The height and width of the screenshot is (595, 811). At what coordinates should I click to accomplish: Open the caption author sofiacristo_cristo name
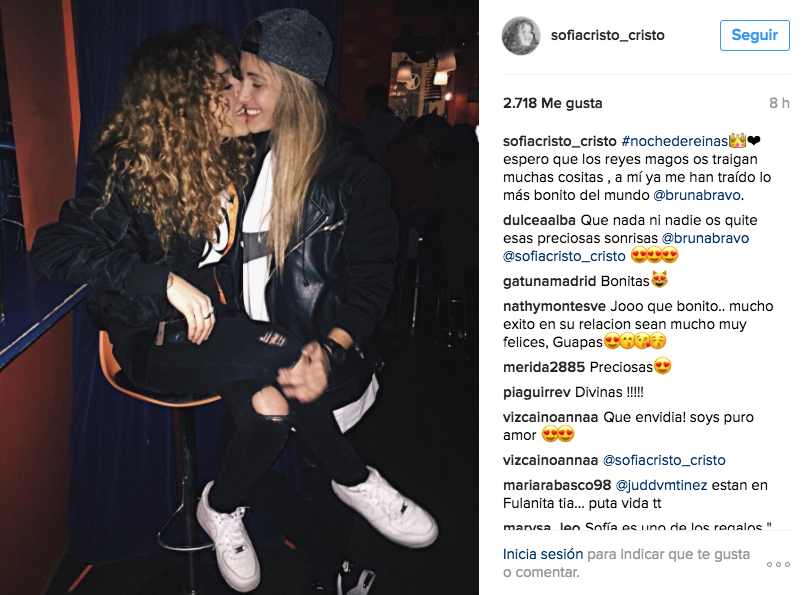coord(560,141)
